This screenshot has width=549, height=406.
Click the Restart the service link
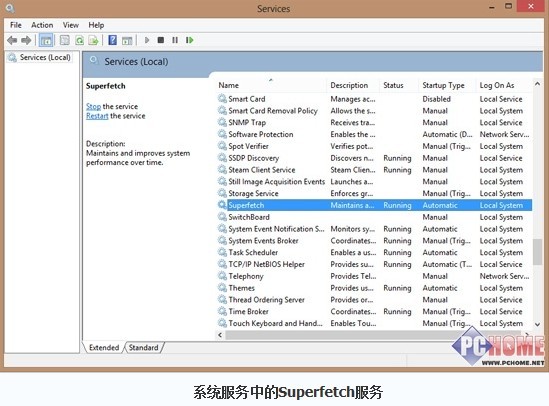tap(97, 116)
